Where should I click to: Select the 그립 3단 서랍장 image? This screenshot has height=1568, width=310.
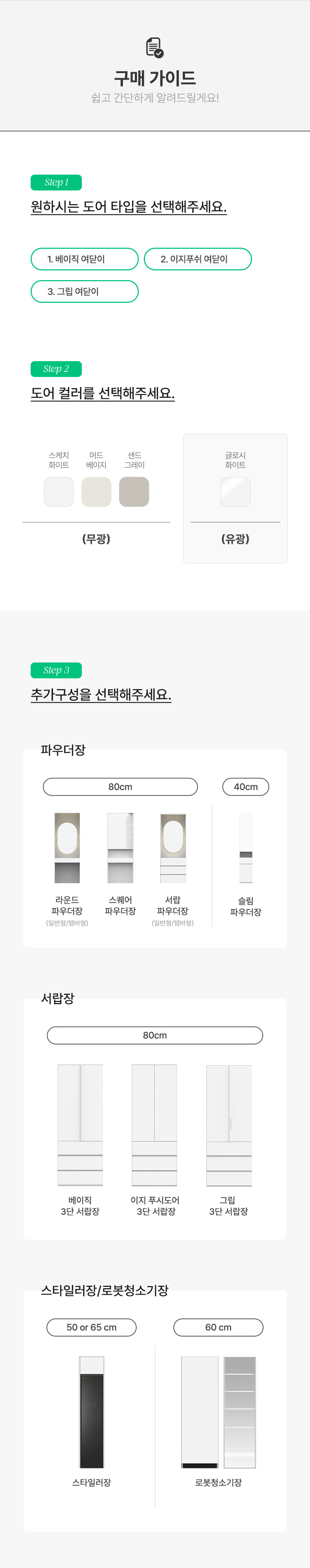229,1125
